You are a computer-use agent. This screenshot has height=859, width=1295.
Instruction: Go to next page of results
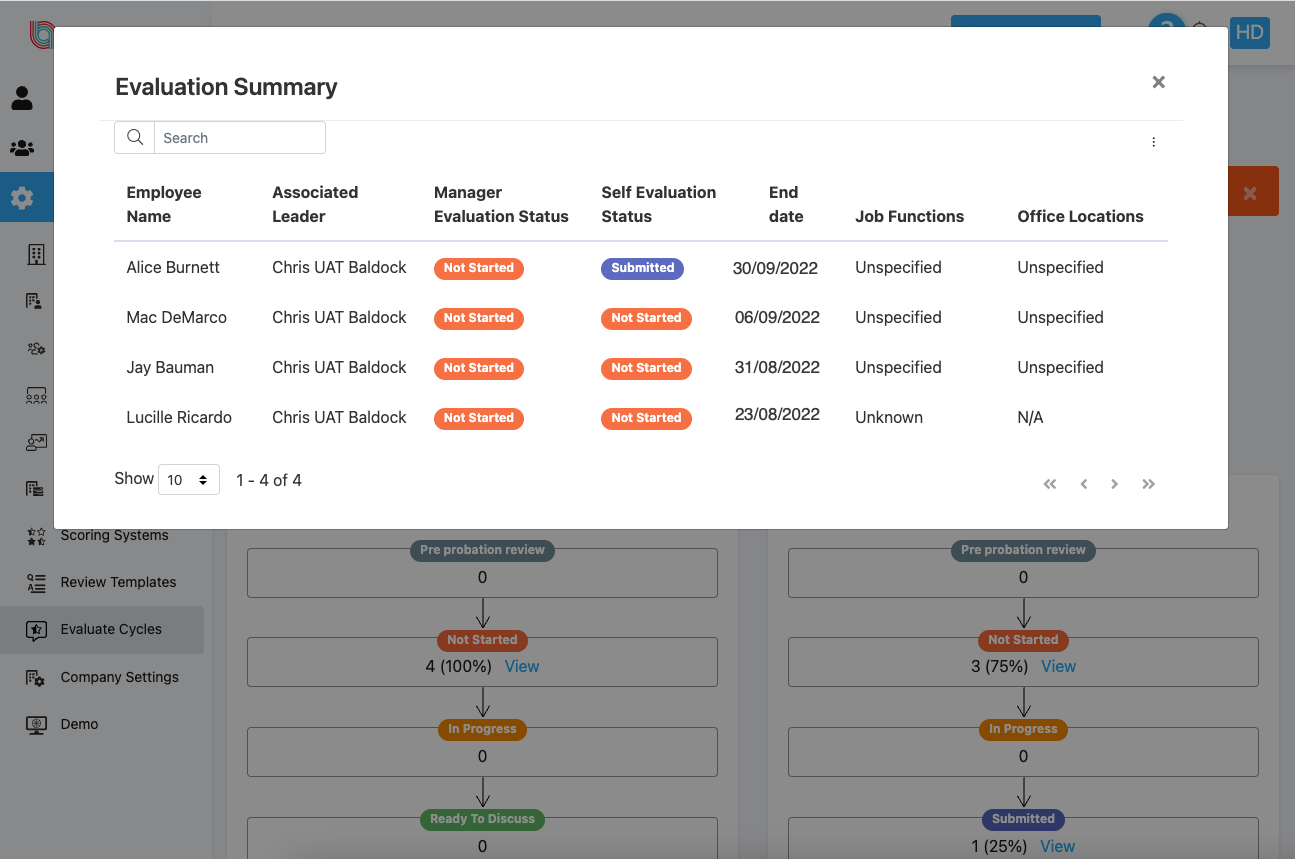(x=1114, y=484)
